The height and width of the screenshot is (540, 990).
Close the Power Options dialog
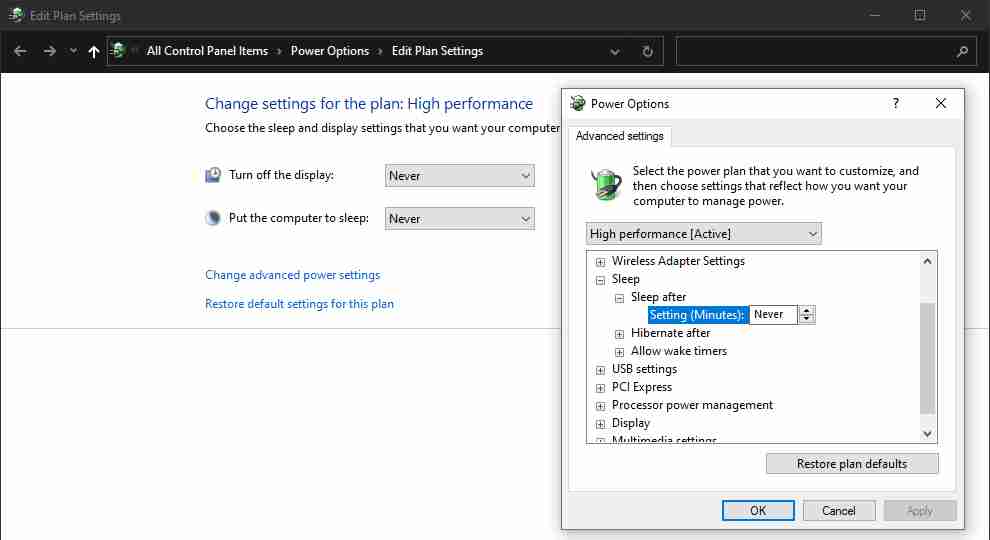tap(941, 103)
